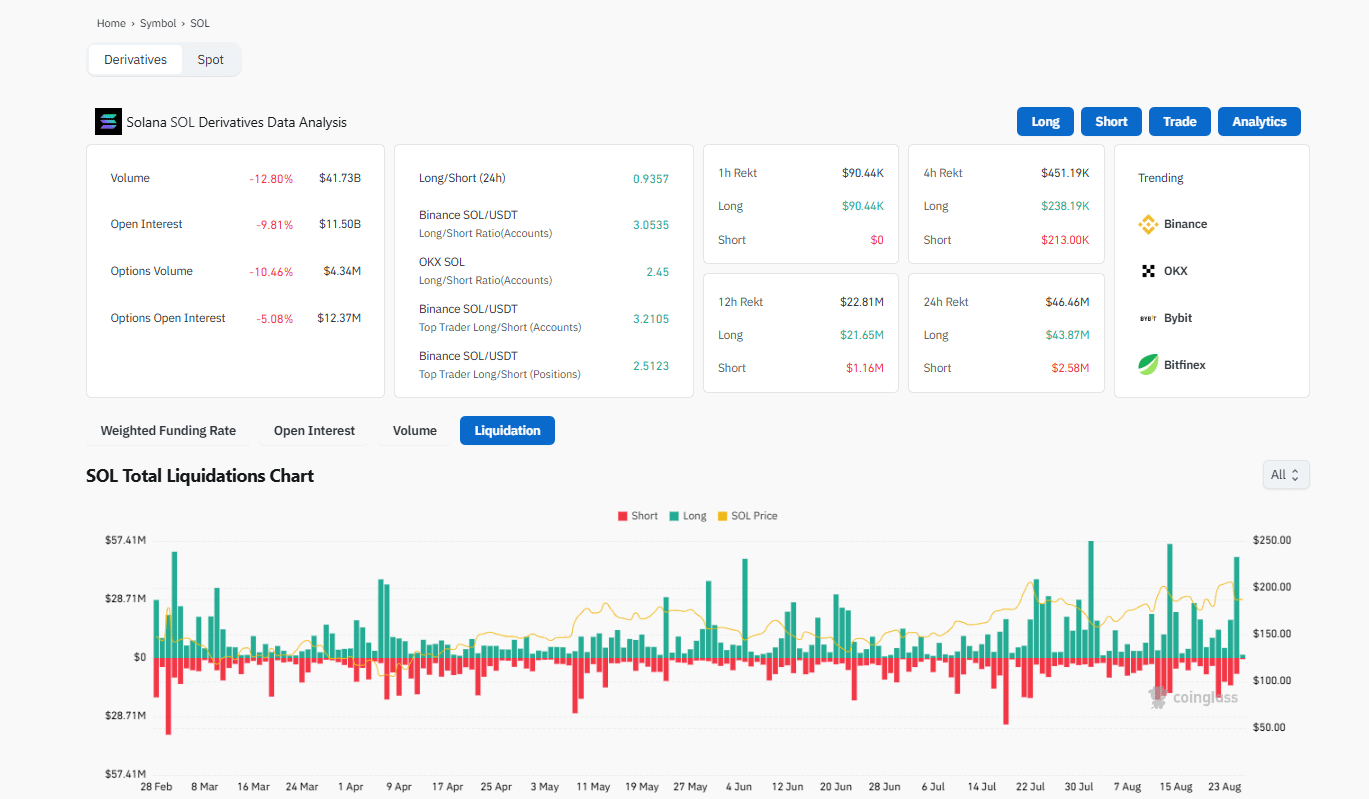
Task: Open the All time range dropdown
Action: click(x=1285, y=475)
